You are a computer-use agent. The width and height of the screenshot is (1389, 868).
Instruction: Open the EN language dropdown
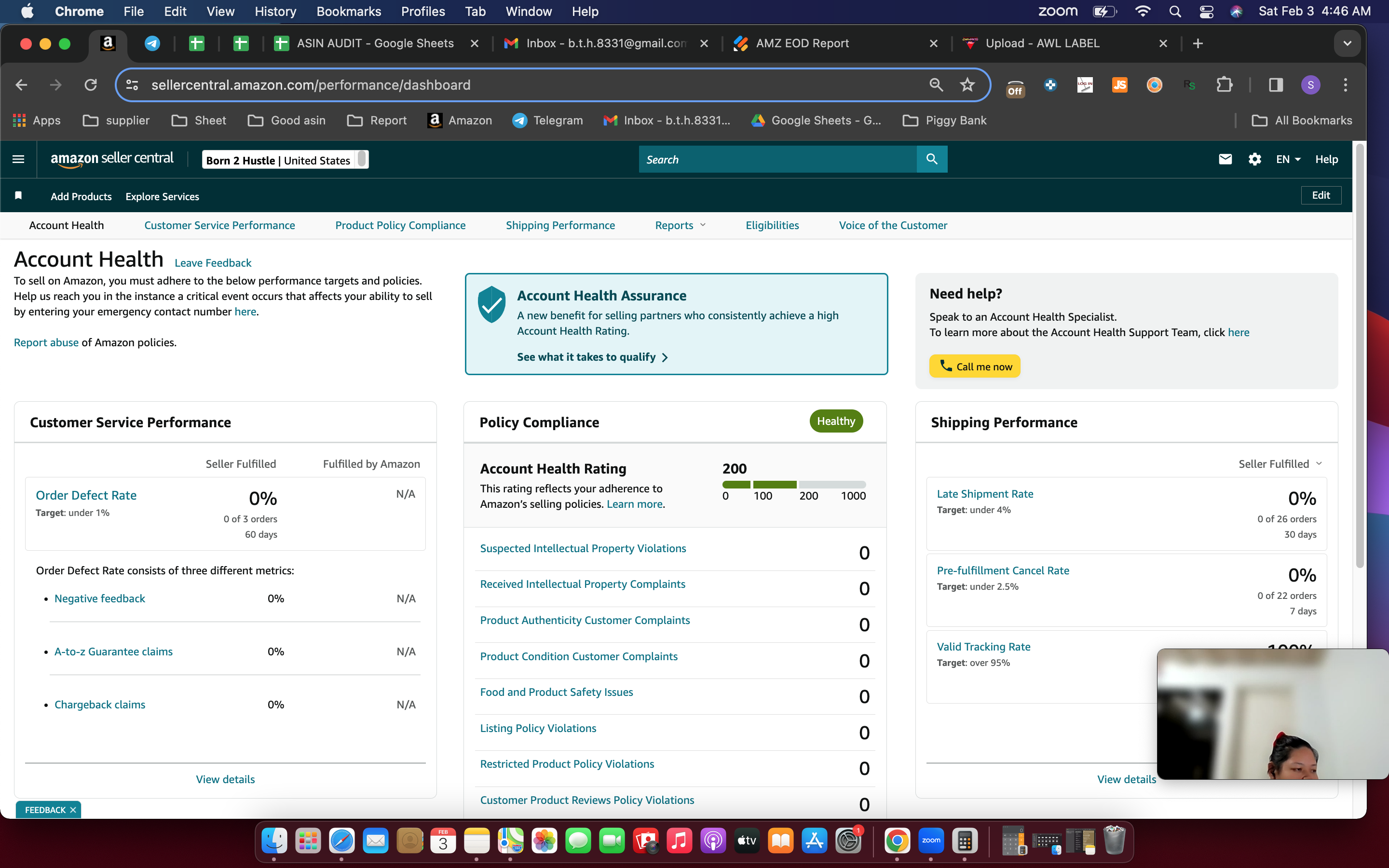pyautogui.click(x=1288, y=159)
